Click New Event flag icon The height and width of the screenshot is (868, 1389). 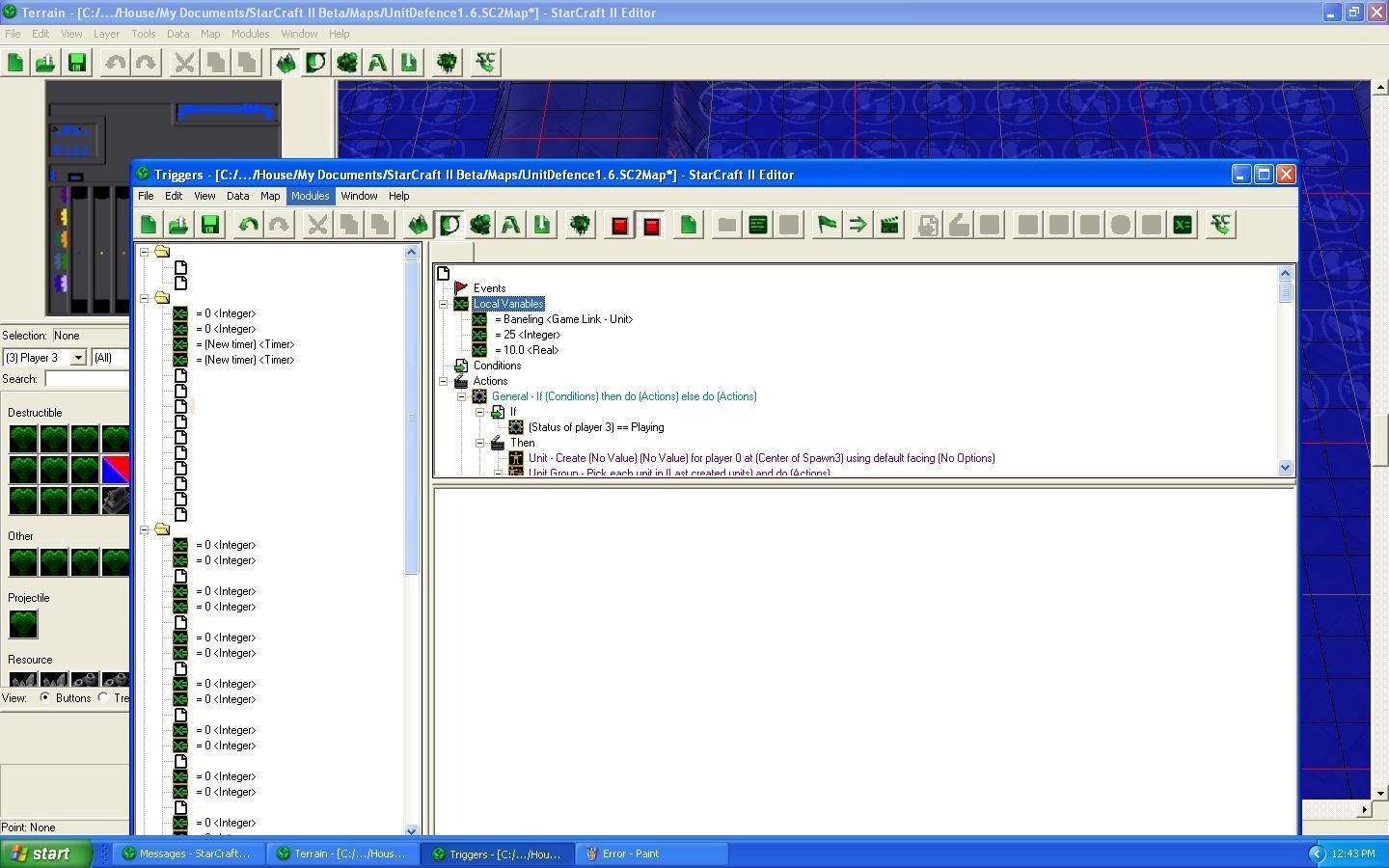click(827, 225)
